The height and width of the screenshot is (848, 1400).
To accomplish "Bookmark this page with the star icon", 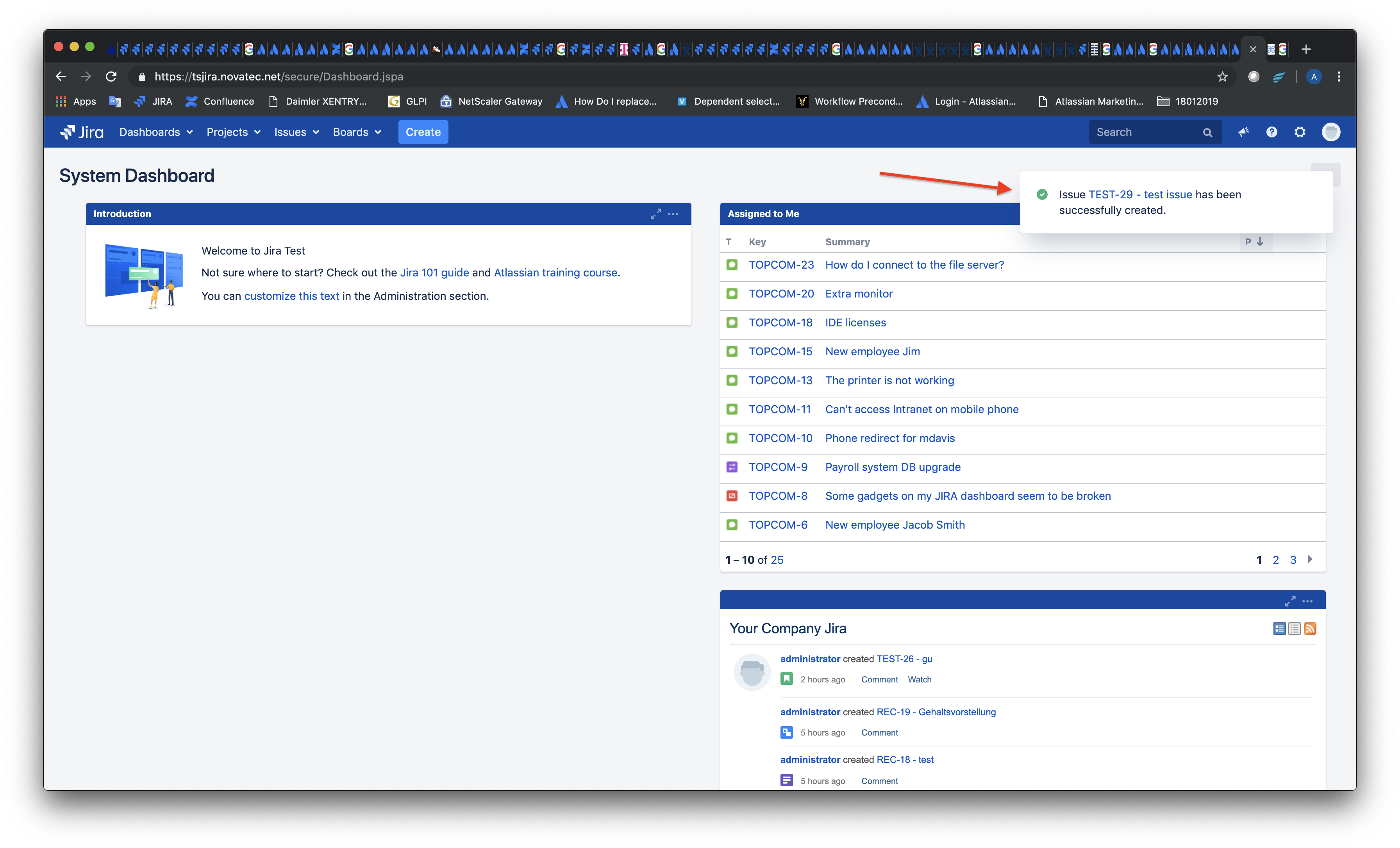I will (x=1222, y=77).
